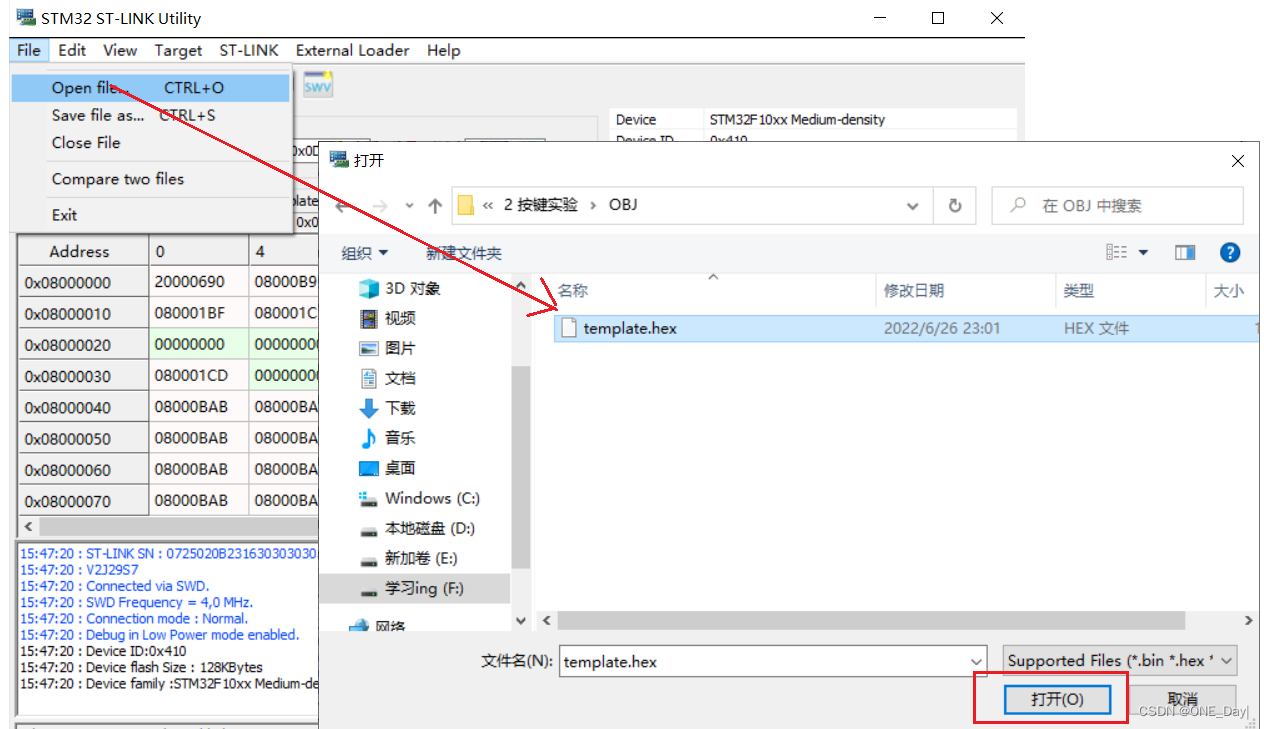1264x729 pixels.
Task: Open the Target menu
Action: click(178, 50)
